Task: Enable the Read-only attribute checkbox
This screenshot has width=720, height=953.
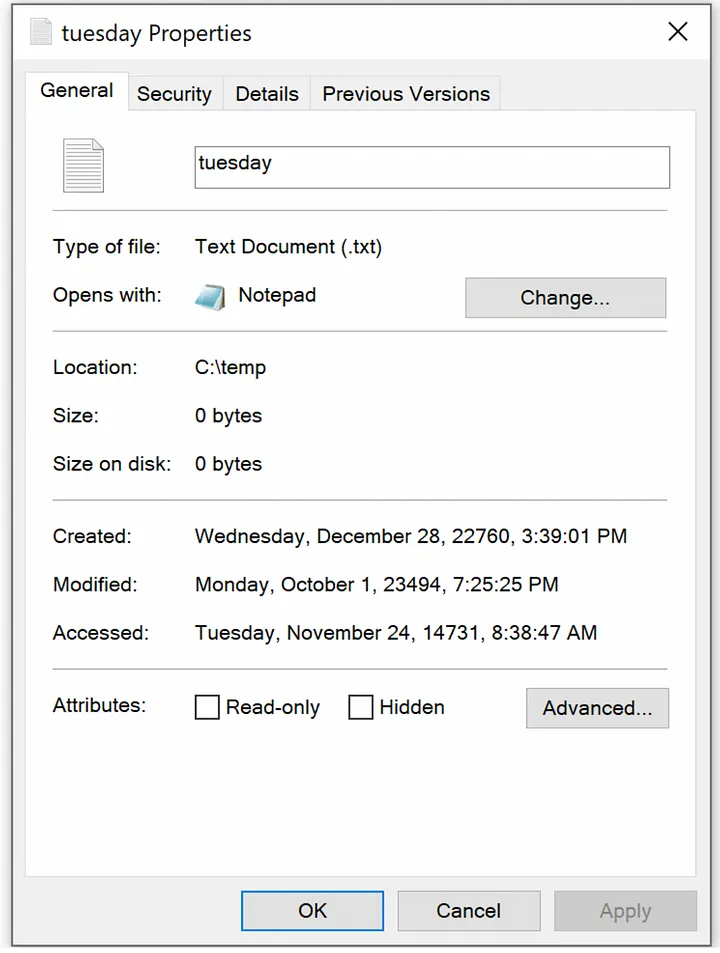Action: point(207,708)
